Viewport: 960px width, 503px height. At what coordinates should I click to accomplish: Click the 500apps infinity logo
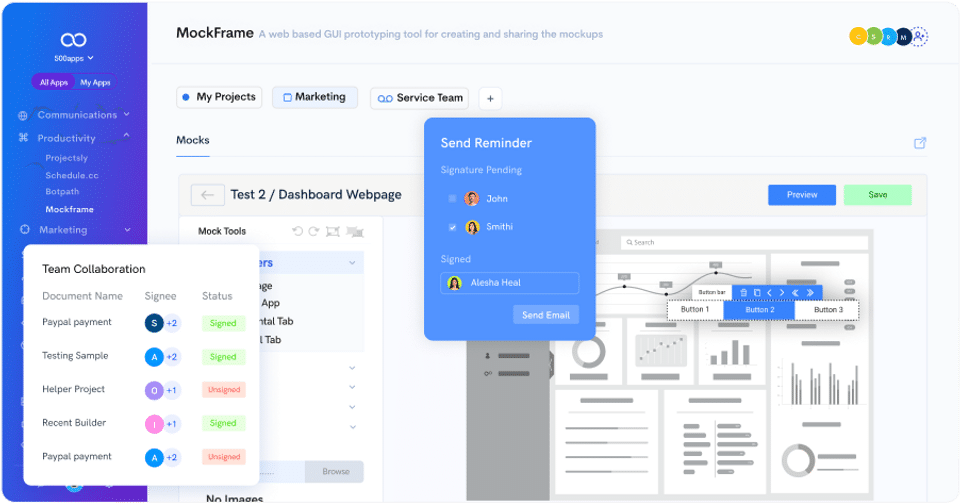(x=73, y=40)
